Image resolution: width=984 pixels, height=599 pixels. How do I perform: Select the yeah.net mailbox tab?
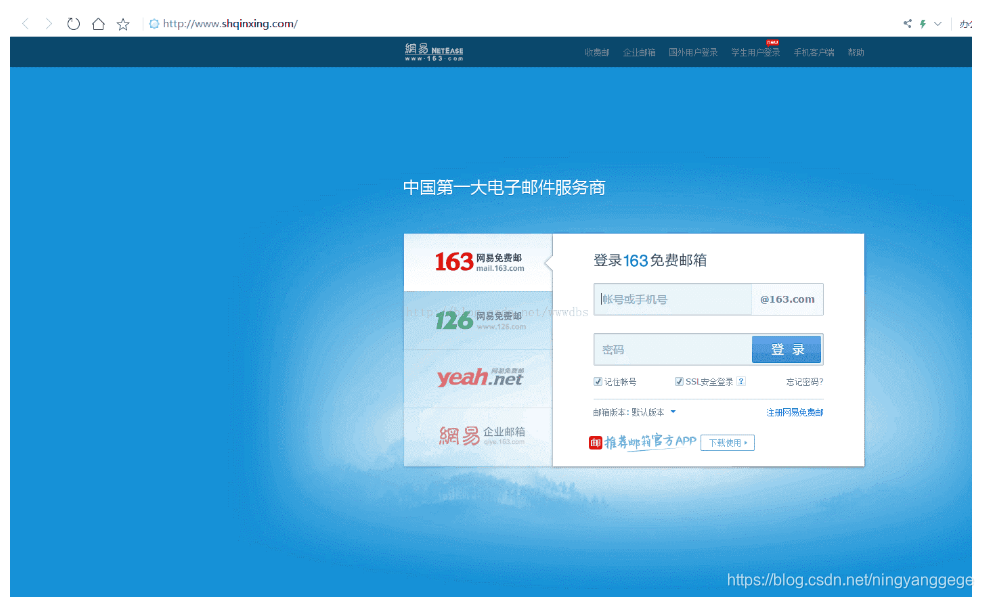tap(478, 378)
